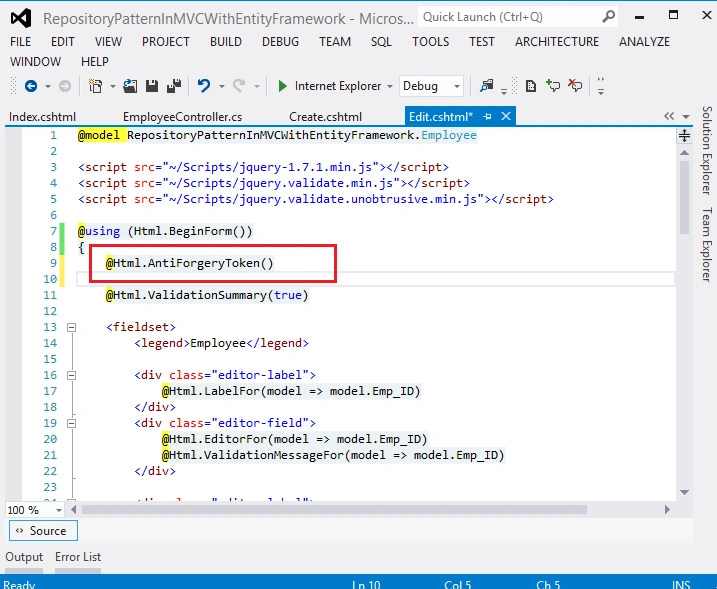Click the Employee type name on line 1
The height and width of the screenshot is (589, 717).
pyautogui.click(x=449, y=135)
